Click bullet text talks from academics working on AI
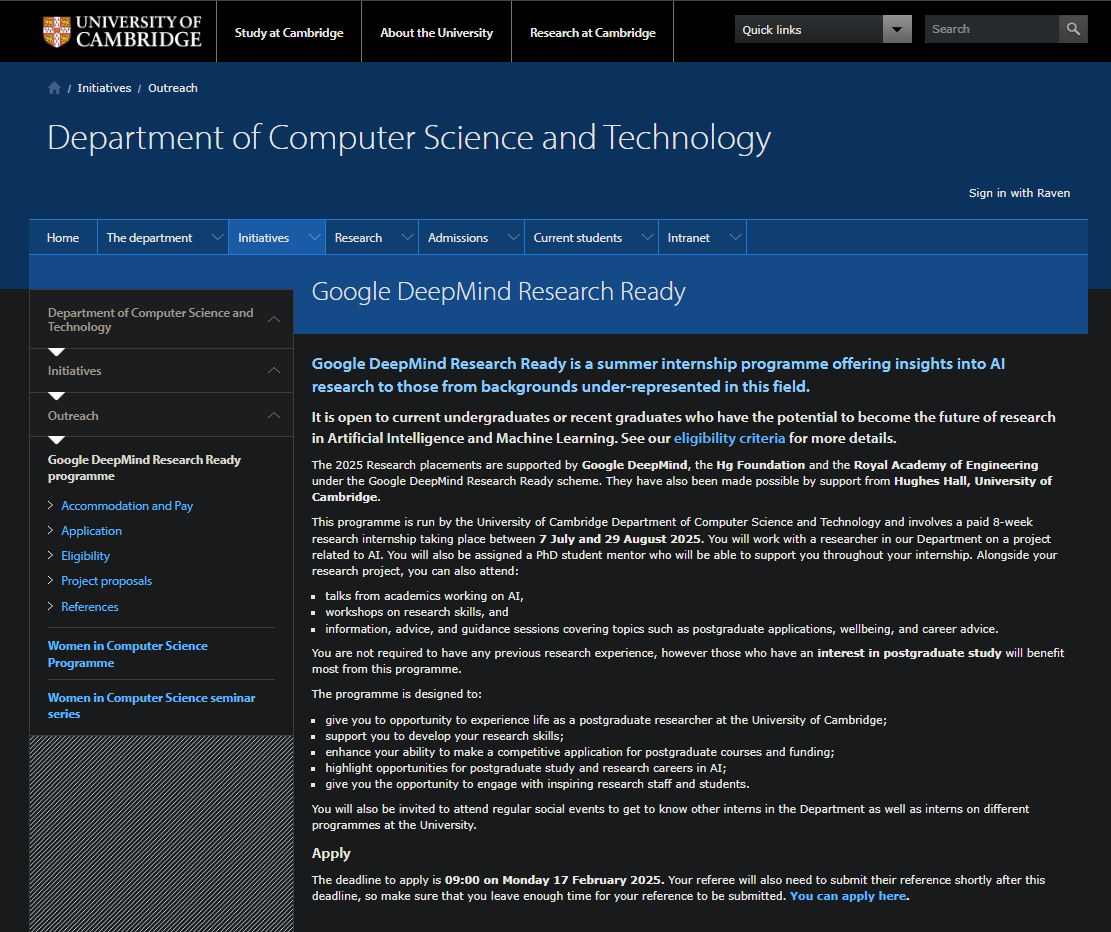Image resolution: width=1111 pixels, height=932 pixels. pos(424,596)
